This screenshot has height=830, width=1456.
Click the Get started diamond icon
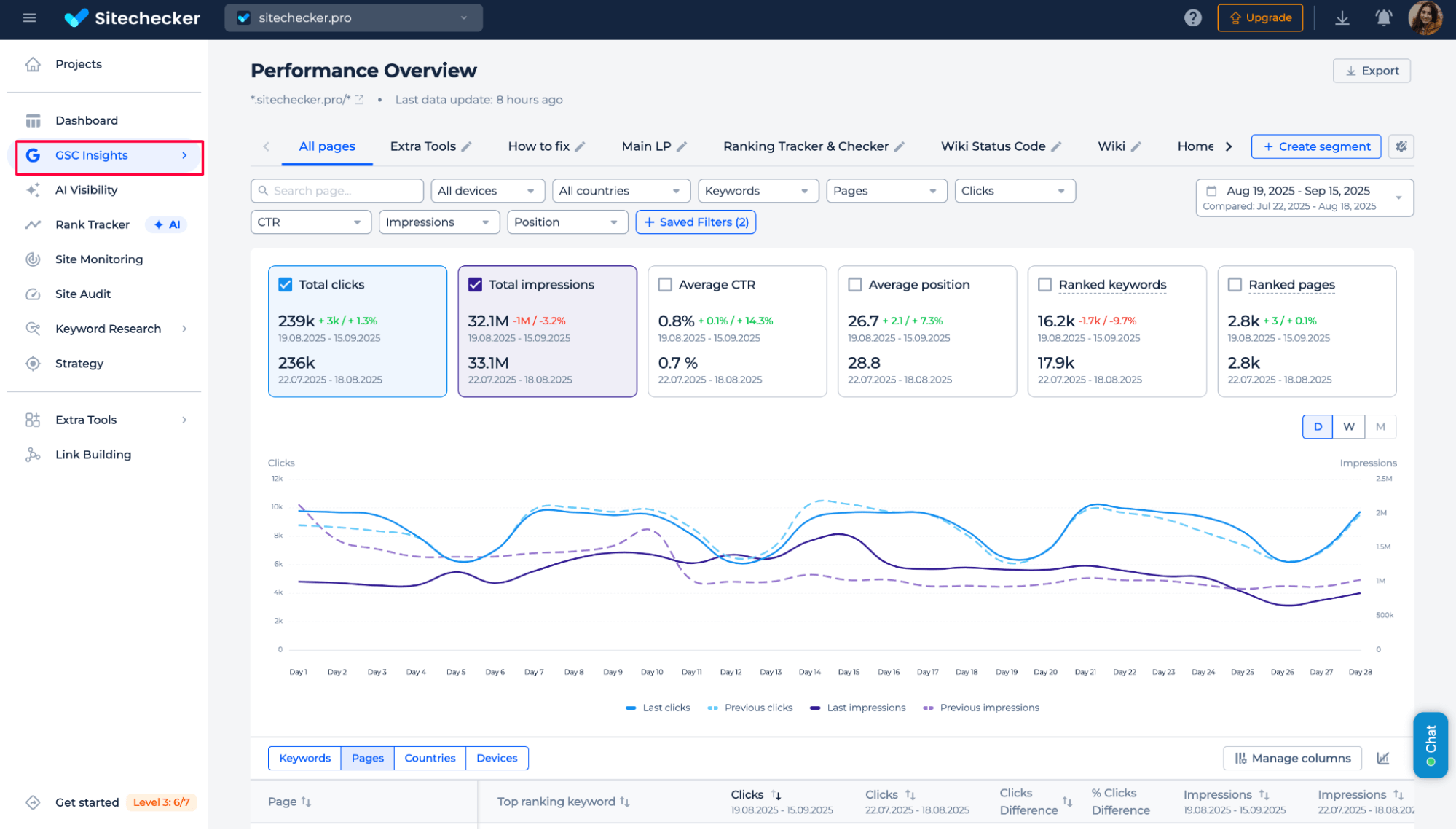[x=33, y=802]
